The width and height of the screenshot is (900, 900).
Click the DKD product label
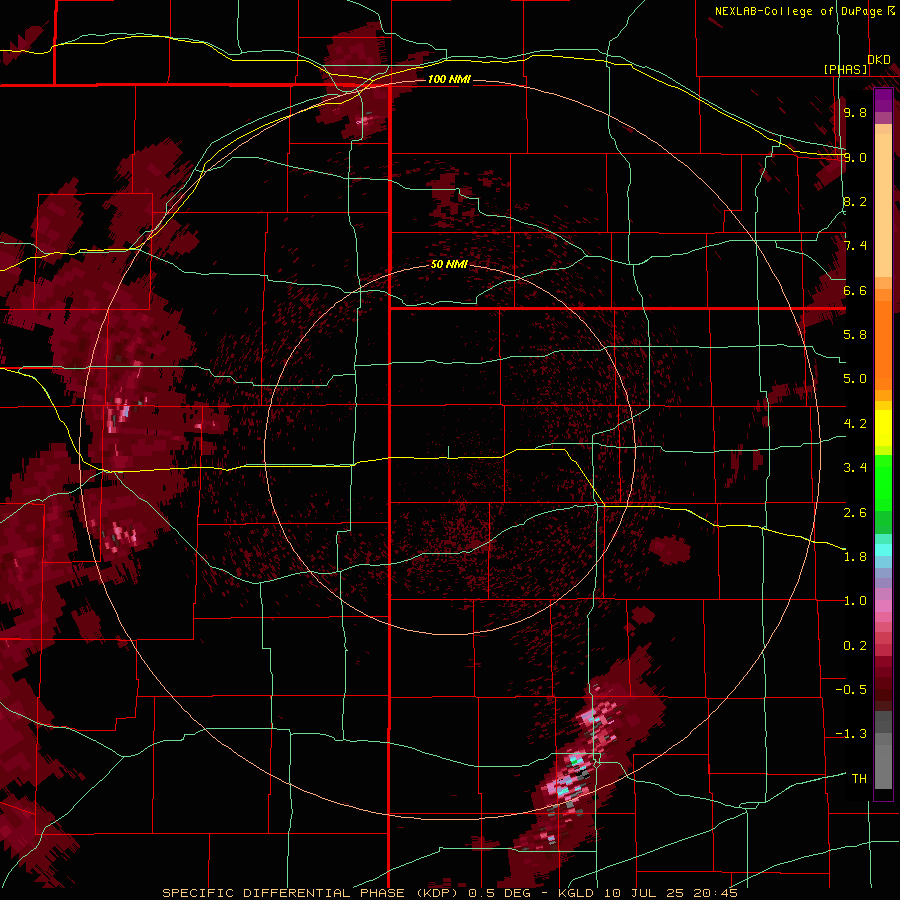pos(879,60)
